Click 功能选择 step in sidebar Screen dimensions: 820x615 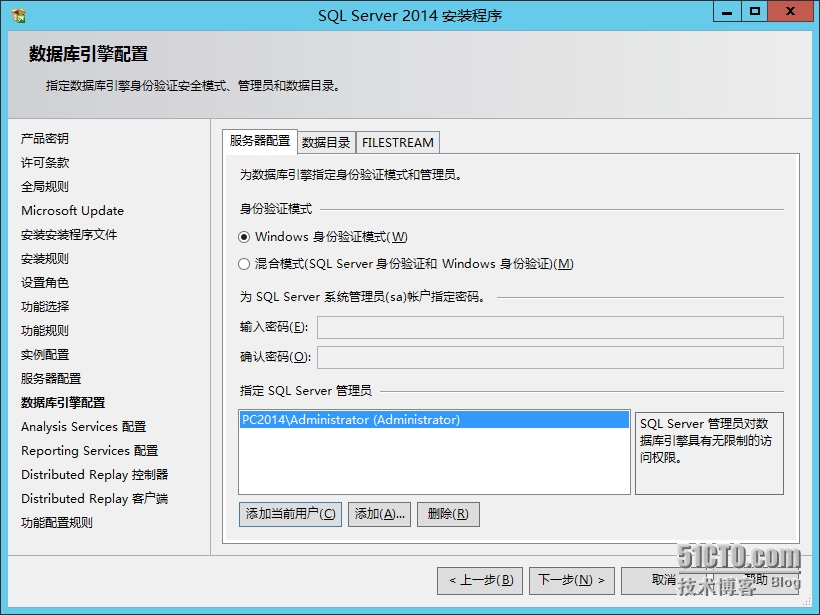pos(45,307)
